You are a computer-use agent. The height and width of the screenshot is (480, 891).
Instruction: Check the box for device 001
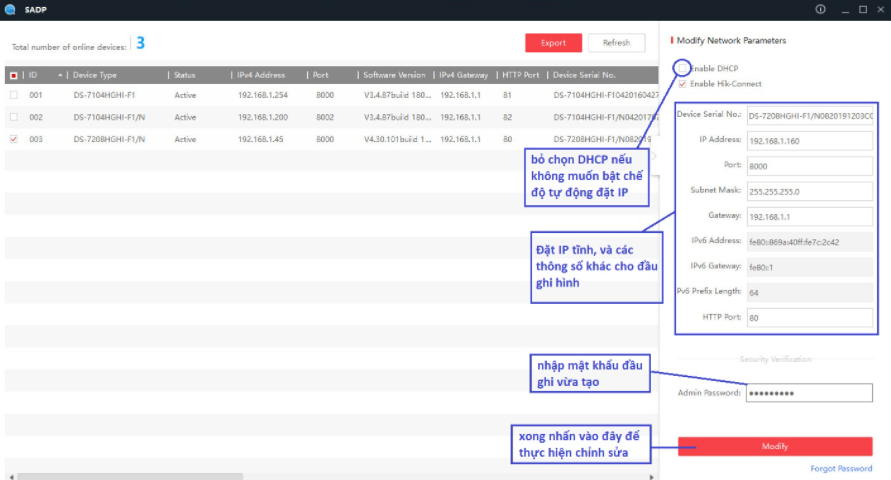pos(14,95)
